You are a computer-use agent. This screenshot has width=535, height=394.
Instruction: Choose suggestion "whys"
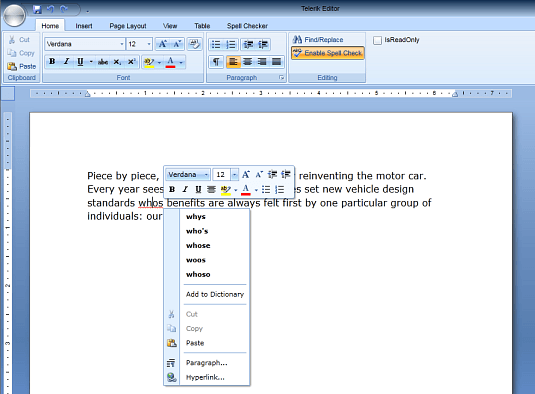point(207,217)
